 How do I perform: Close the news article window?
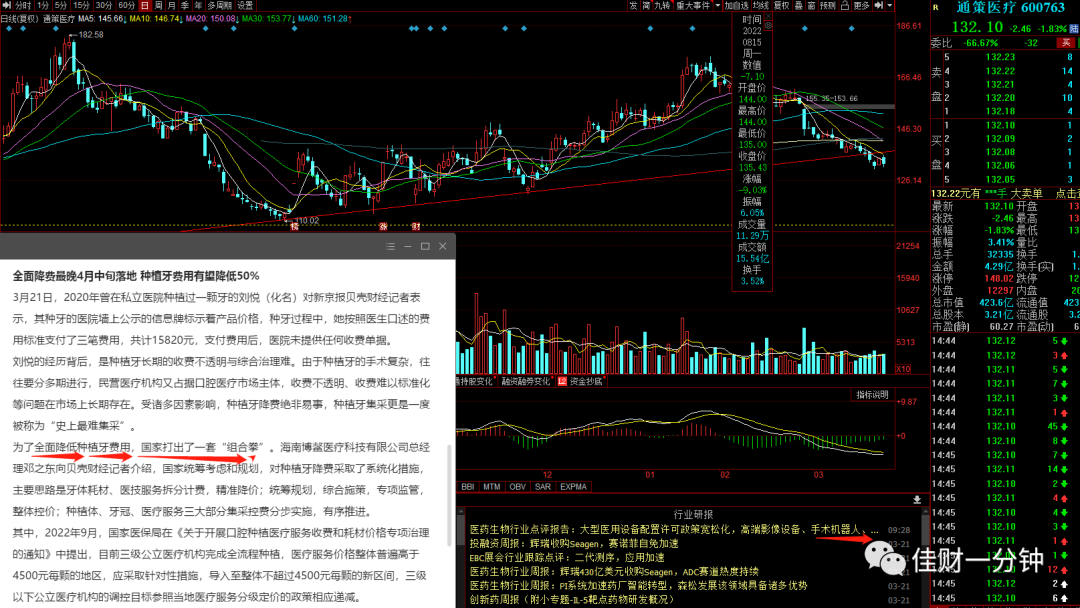(443, 246)
